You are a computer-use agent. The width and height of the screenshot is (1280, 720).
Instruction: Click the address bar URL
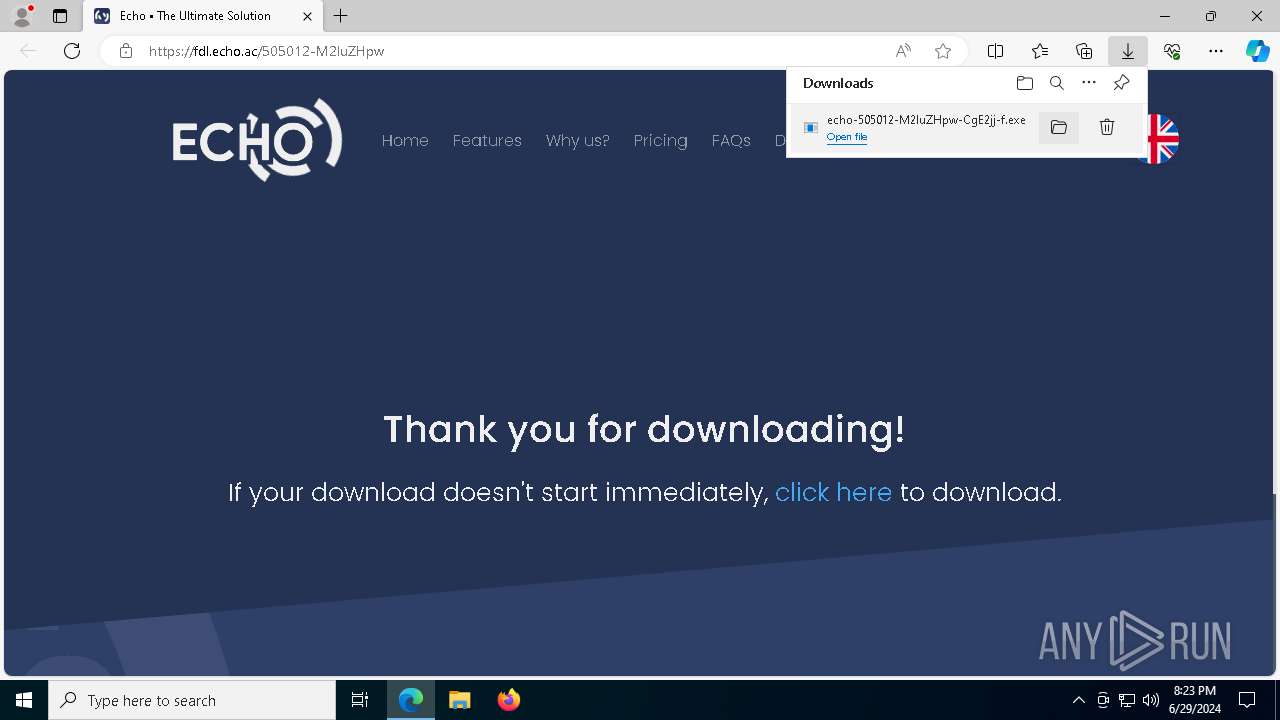(266, 51)
